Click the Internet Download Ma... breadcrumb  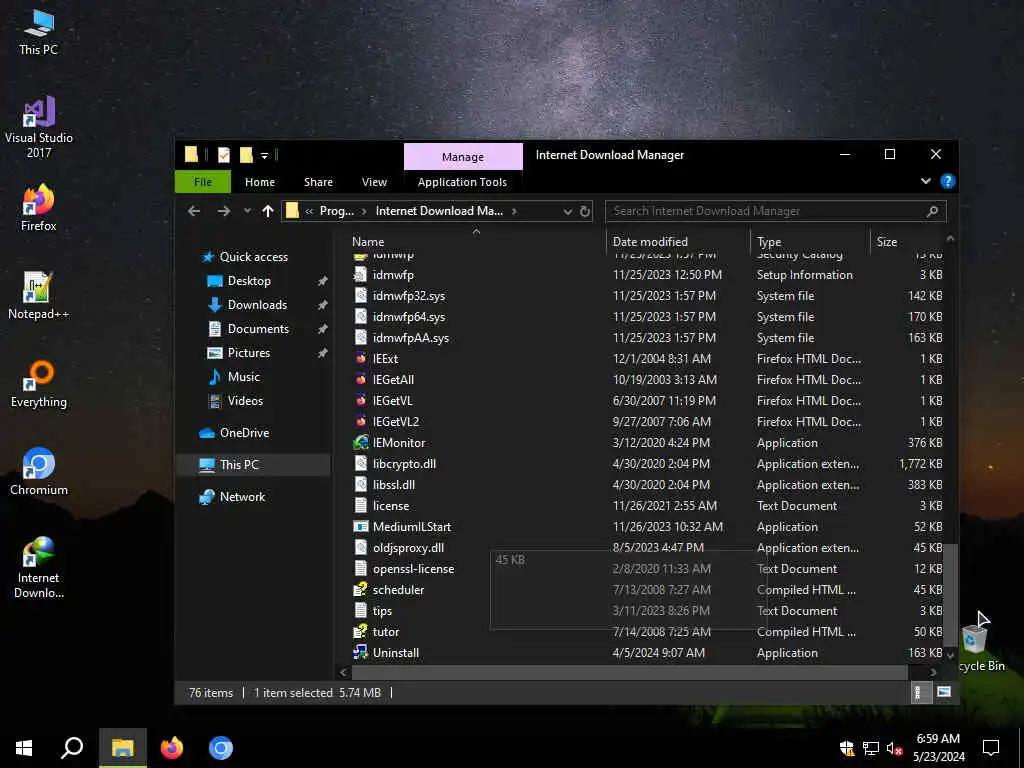[x=439, y=211]
